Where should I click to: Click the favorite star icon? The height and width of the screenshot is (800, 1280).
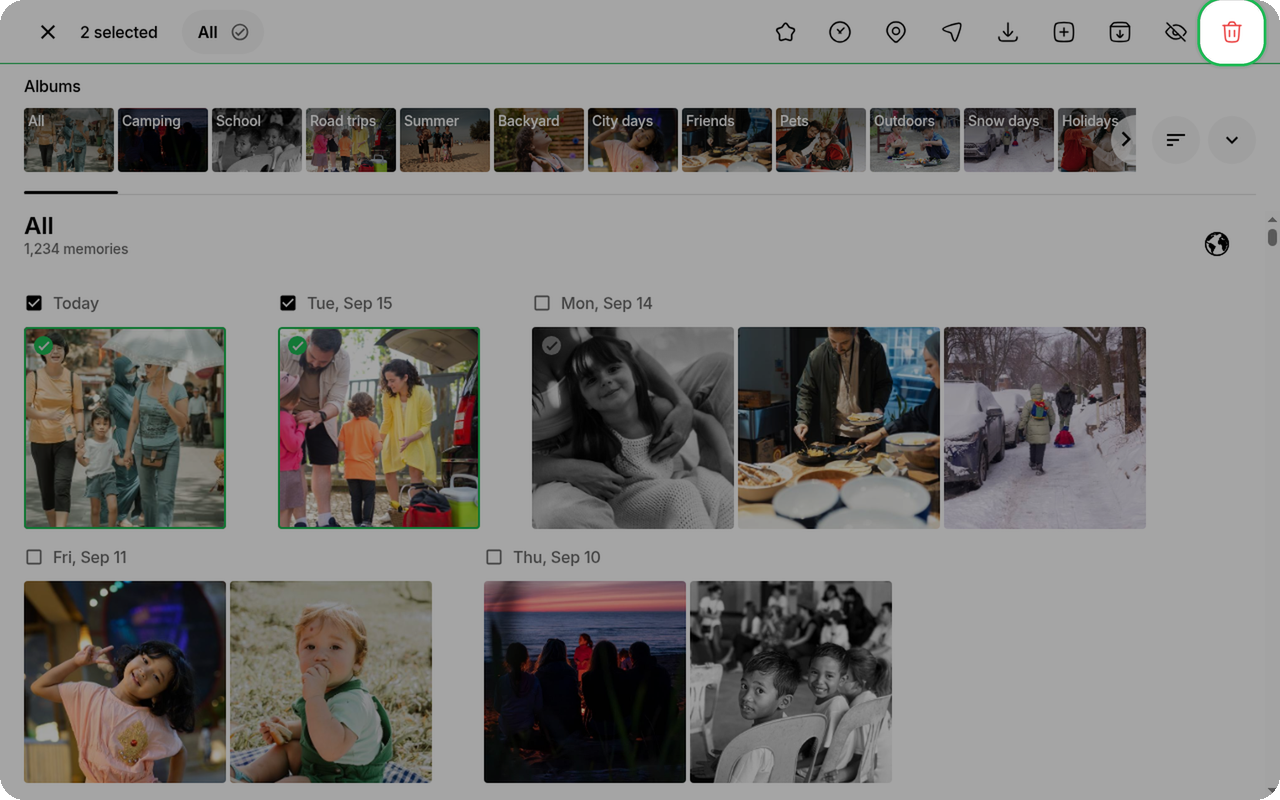tap(786, 32)
